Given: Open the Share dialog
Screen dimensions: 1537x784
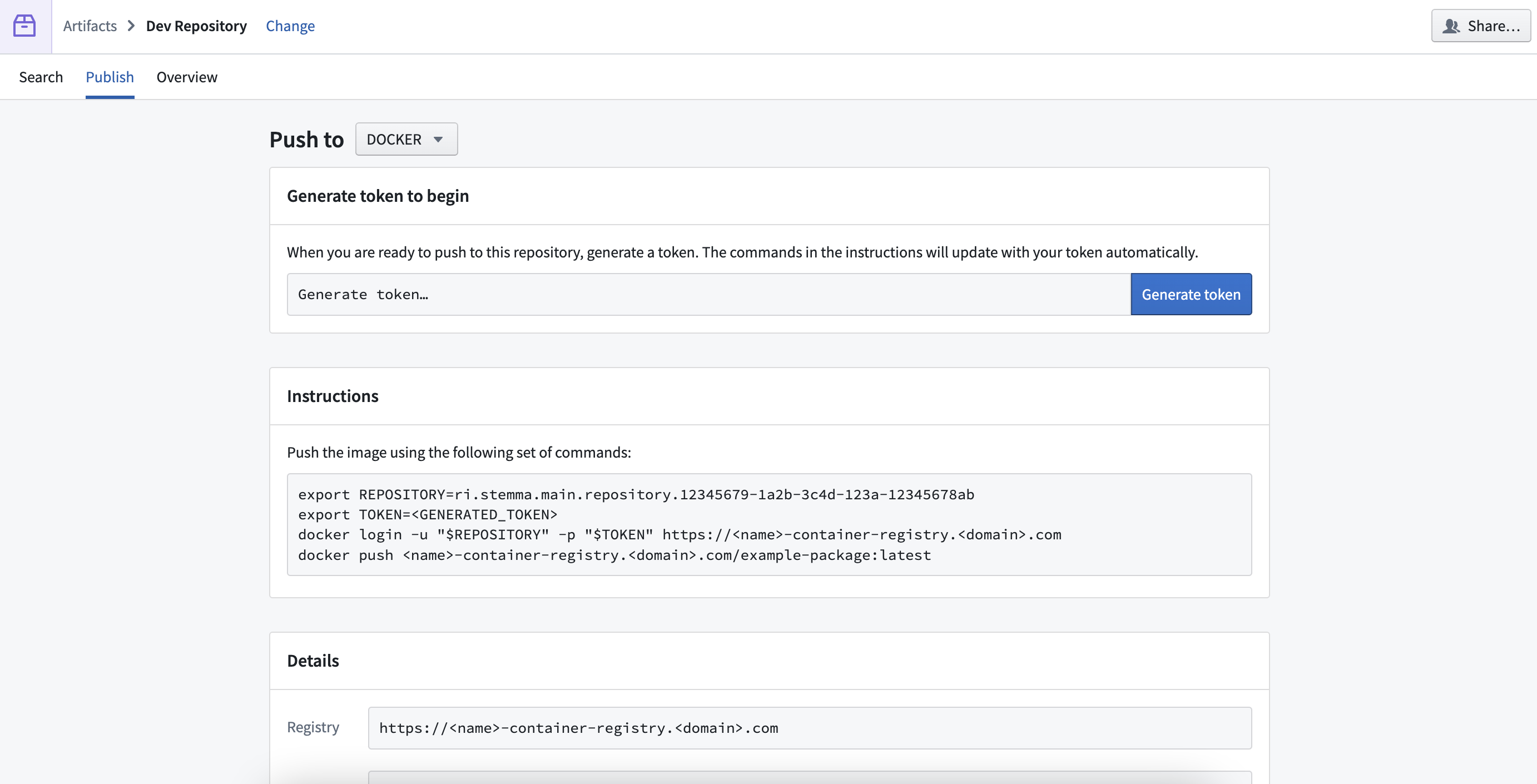Looking at the screenshot, I should pyautogui.click(x=1481, y=26).
